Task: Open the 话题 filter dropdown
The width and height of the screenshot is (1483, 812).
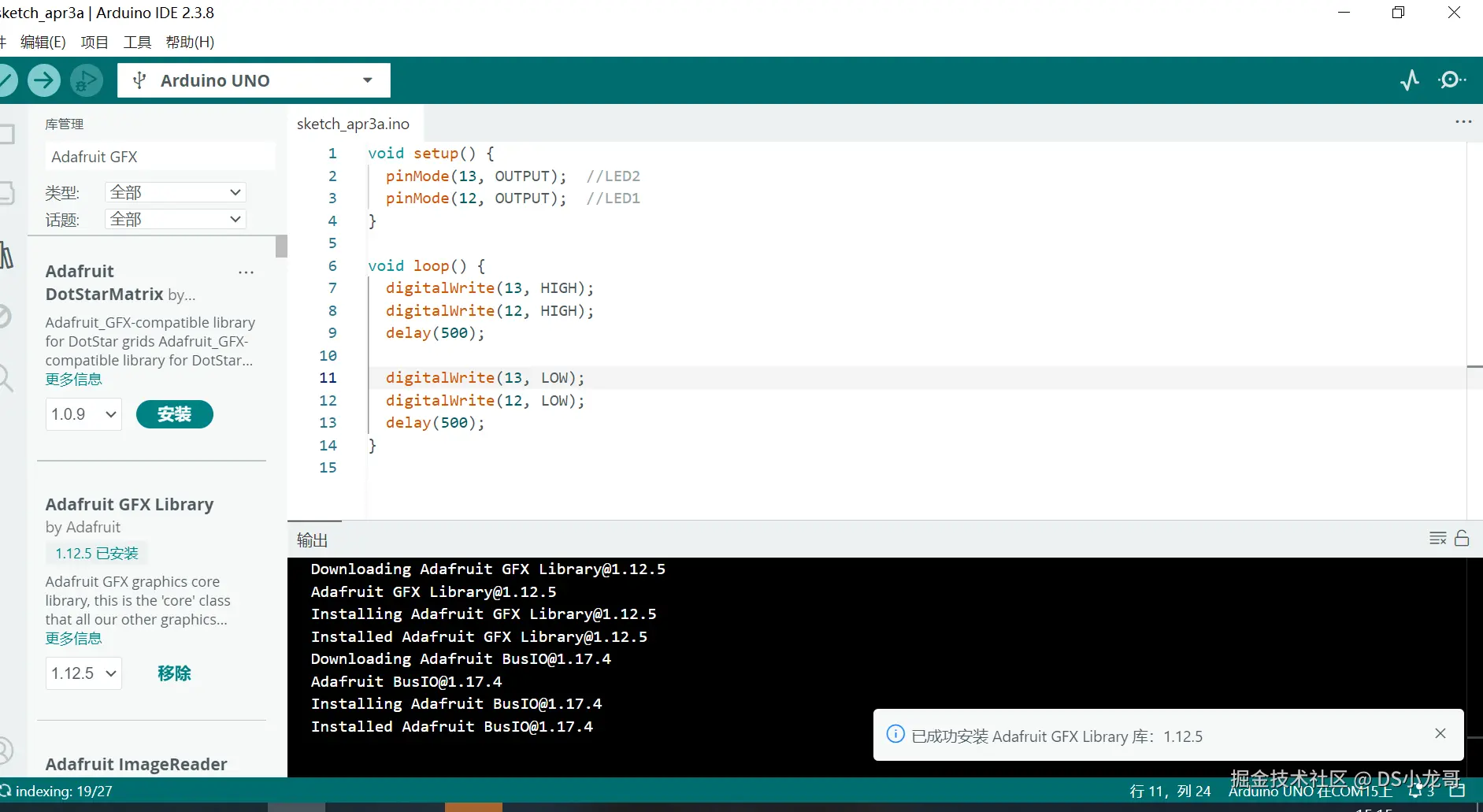Action: coord(176,219)
